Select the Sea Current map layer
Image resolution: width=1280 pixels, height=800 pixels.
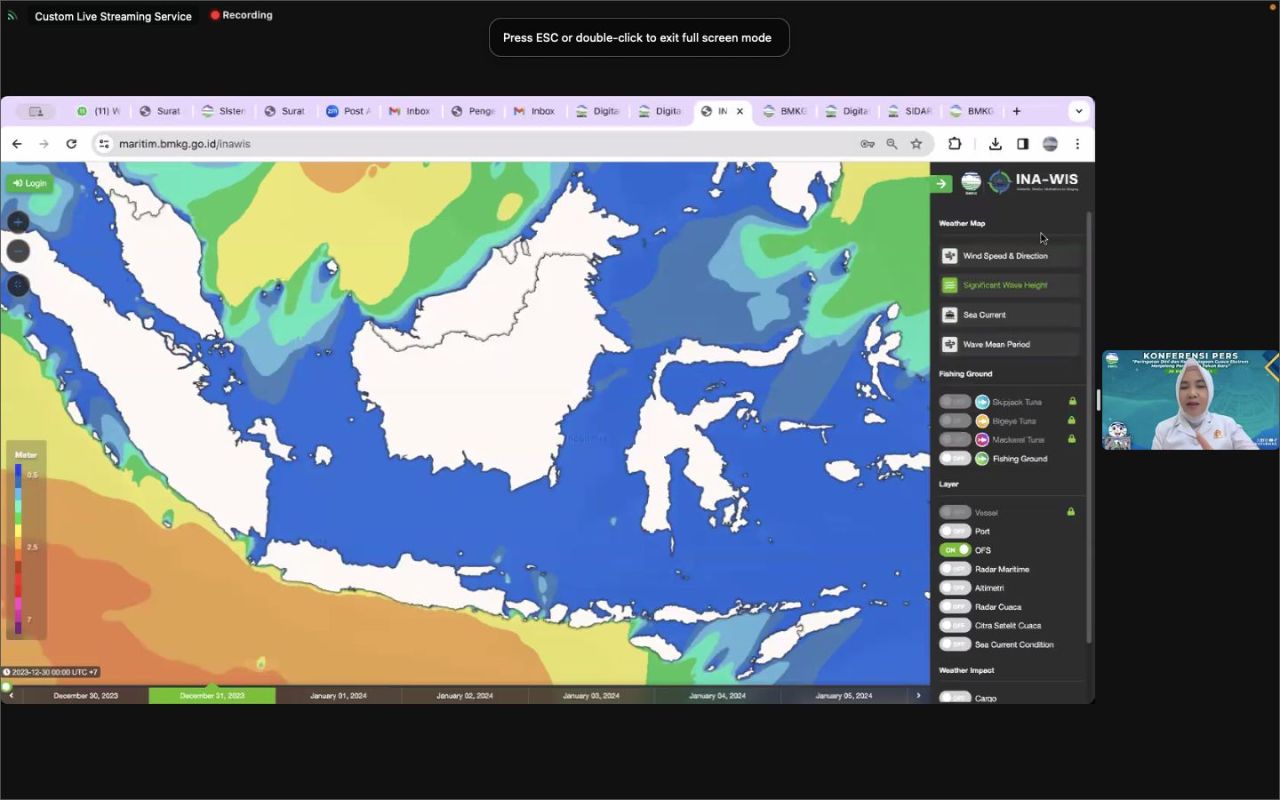(x=984, y=315)
